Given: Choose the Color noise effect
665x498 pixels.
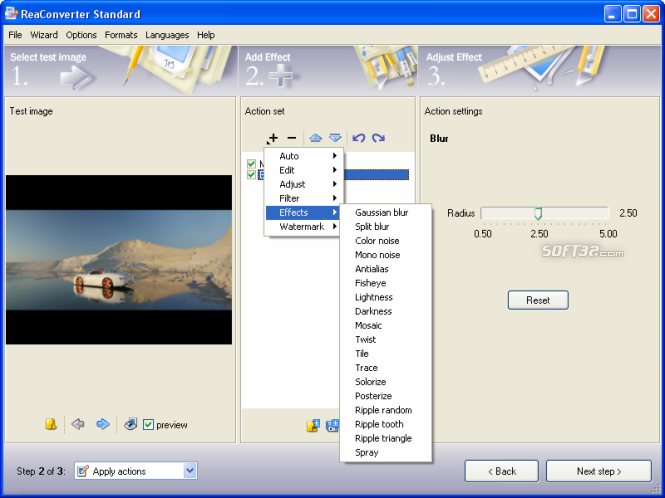Looking at the screenshot, I should coord(386,241).
